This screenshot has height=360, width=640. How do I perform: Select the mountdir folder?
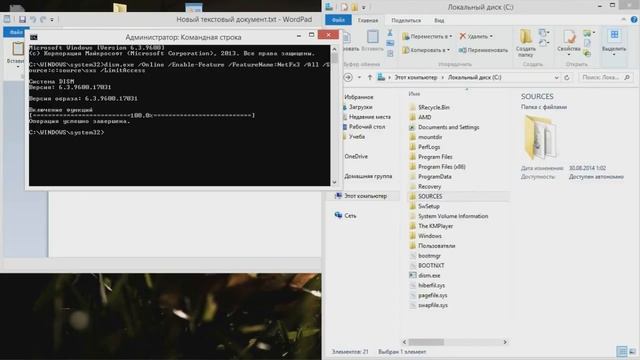(x=430, y=137)
